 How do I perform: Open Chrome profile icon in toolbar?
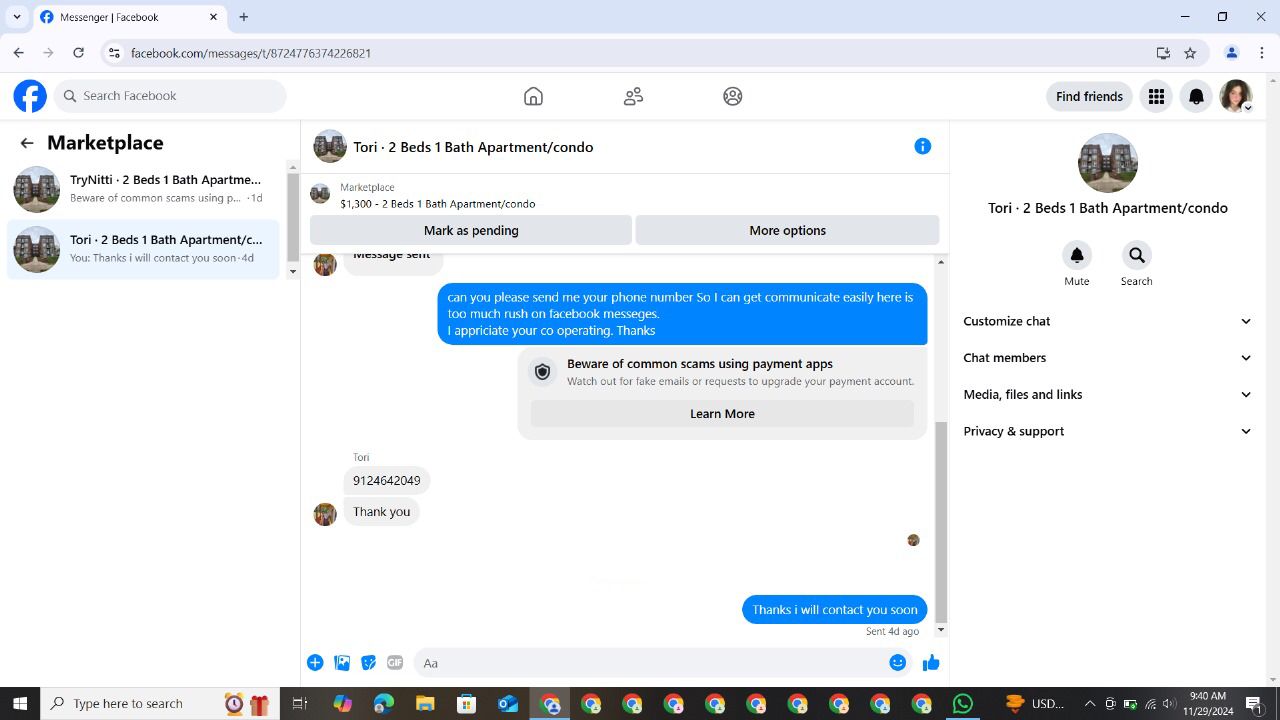pos(1232,53)
